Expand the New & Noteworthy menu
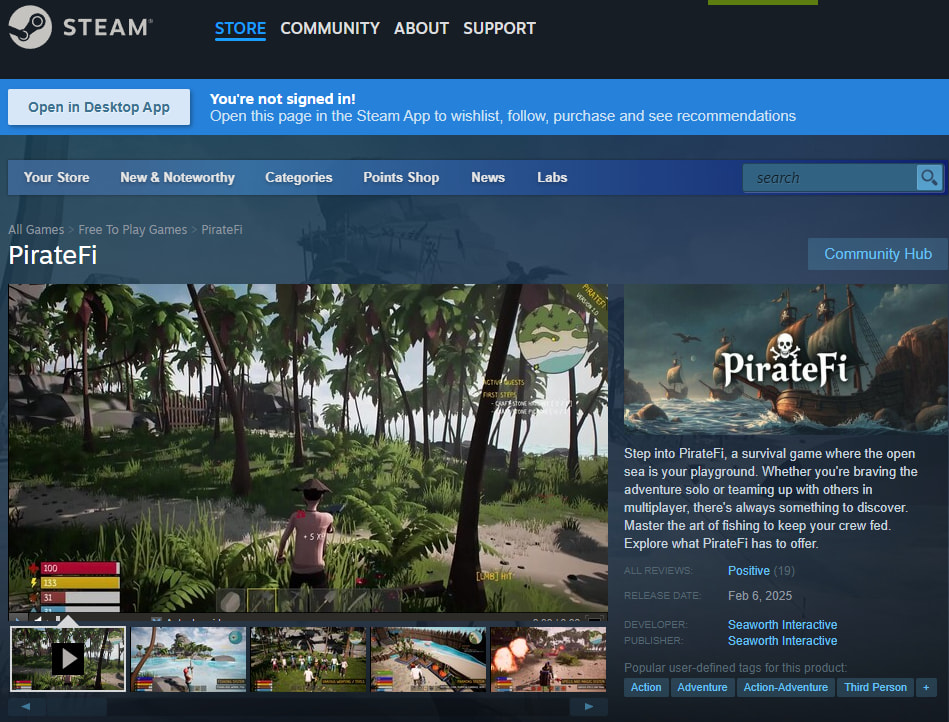 tap(177, 177)
